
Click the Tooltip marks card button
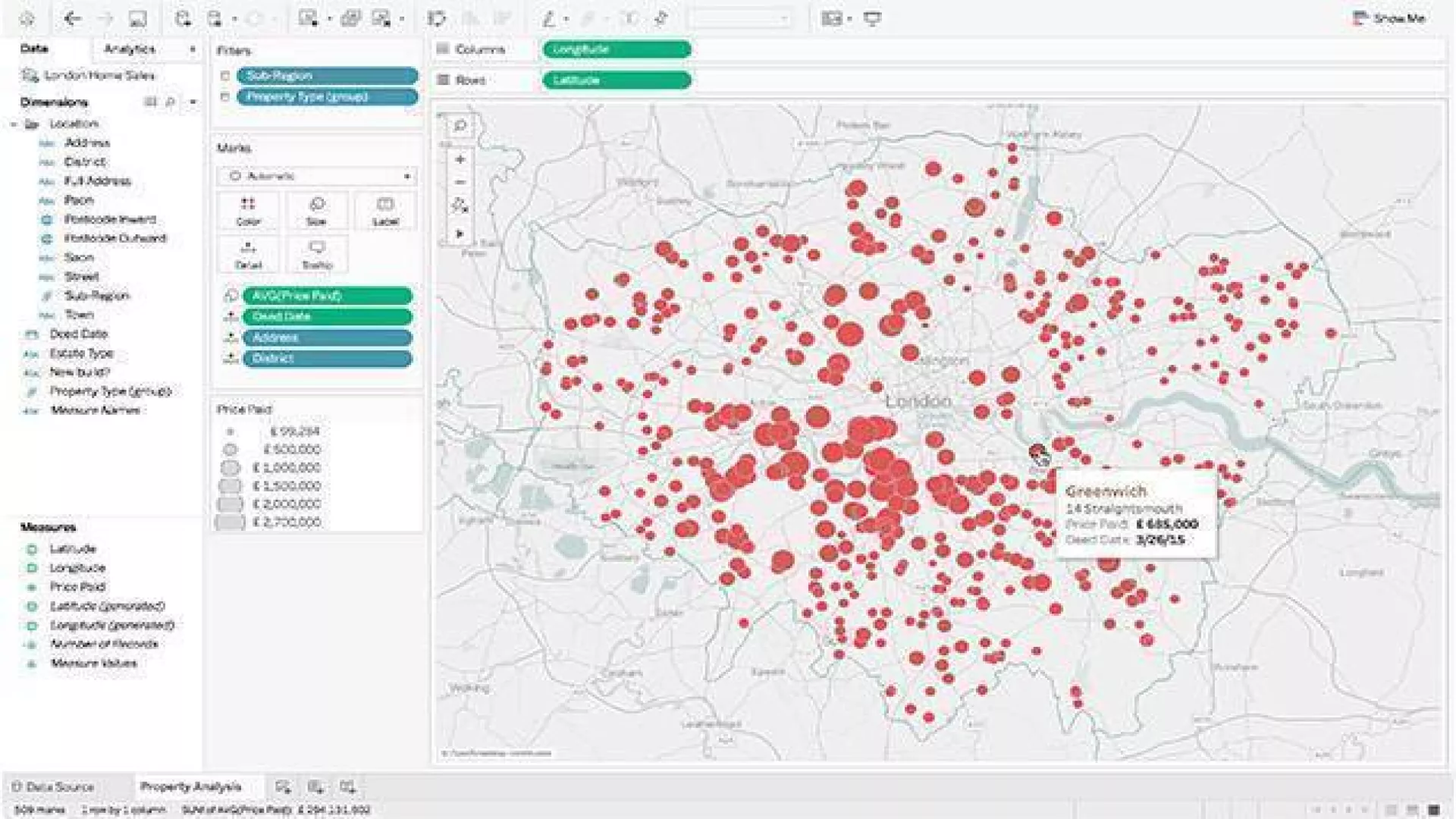316,254
